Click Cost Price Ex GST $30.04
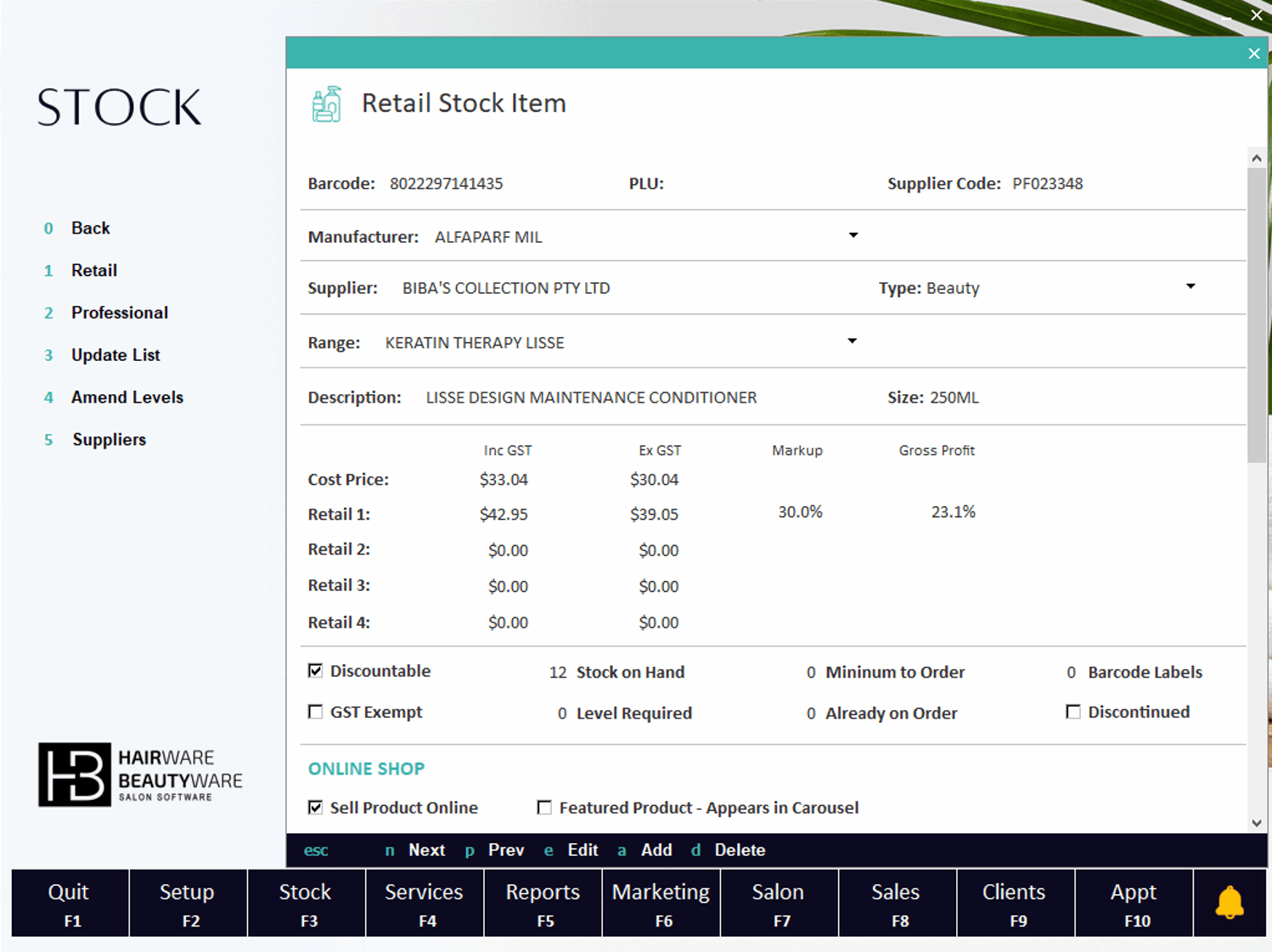Screen dimensions: 1272x952 coord(654,480)
